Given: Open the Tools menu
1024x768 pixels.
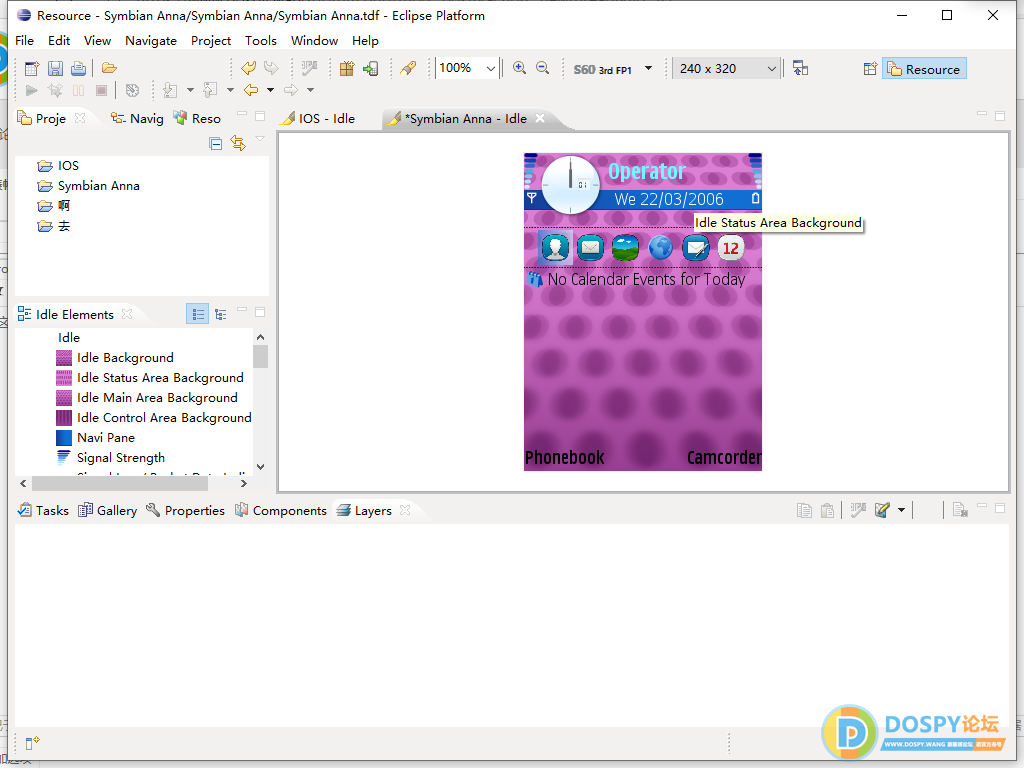Looking at the screenshot, I should (x=261, y=40).
